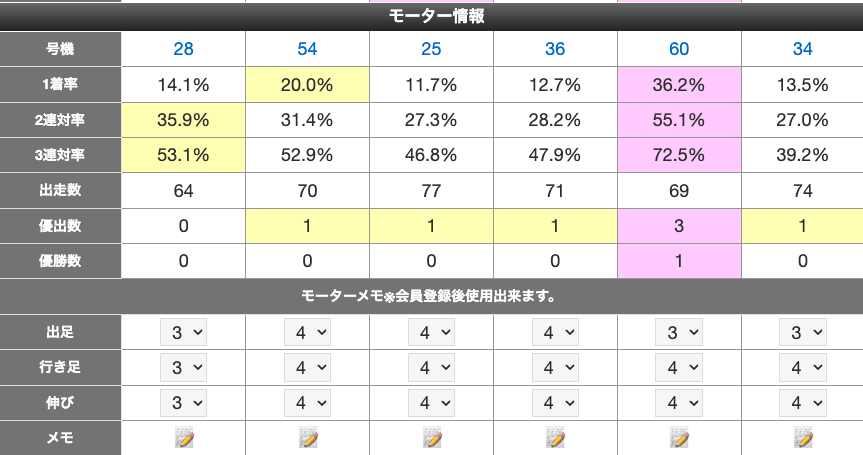The height and width of the screenshot is (455, 863).
Task: Click the pink 36.2% win rate cell
Action: coord(679,85)
